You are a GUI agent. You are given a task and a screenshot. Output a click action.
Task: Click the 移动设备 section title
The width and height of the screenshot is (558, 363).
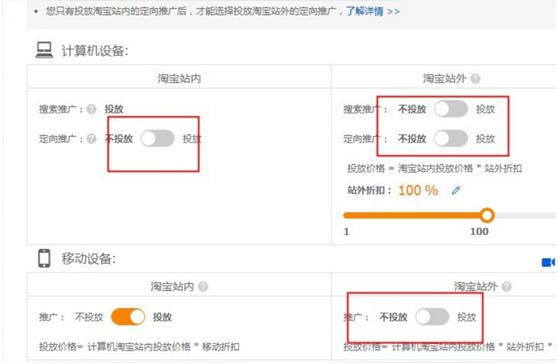pos(89,259)
